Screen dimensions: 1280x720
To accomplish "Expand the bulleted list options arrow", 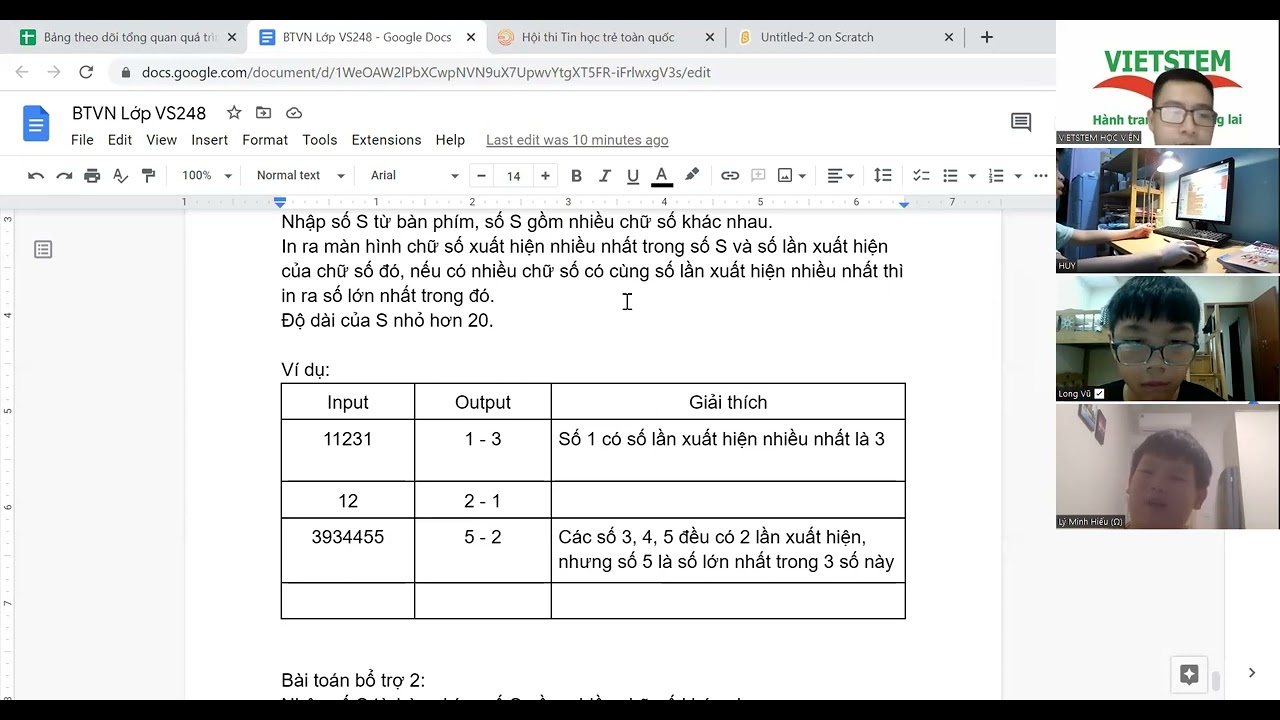I will [x=972, y=176].
